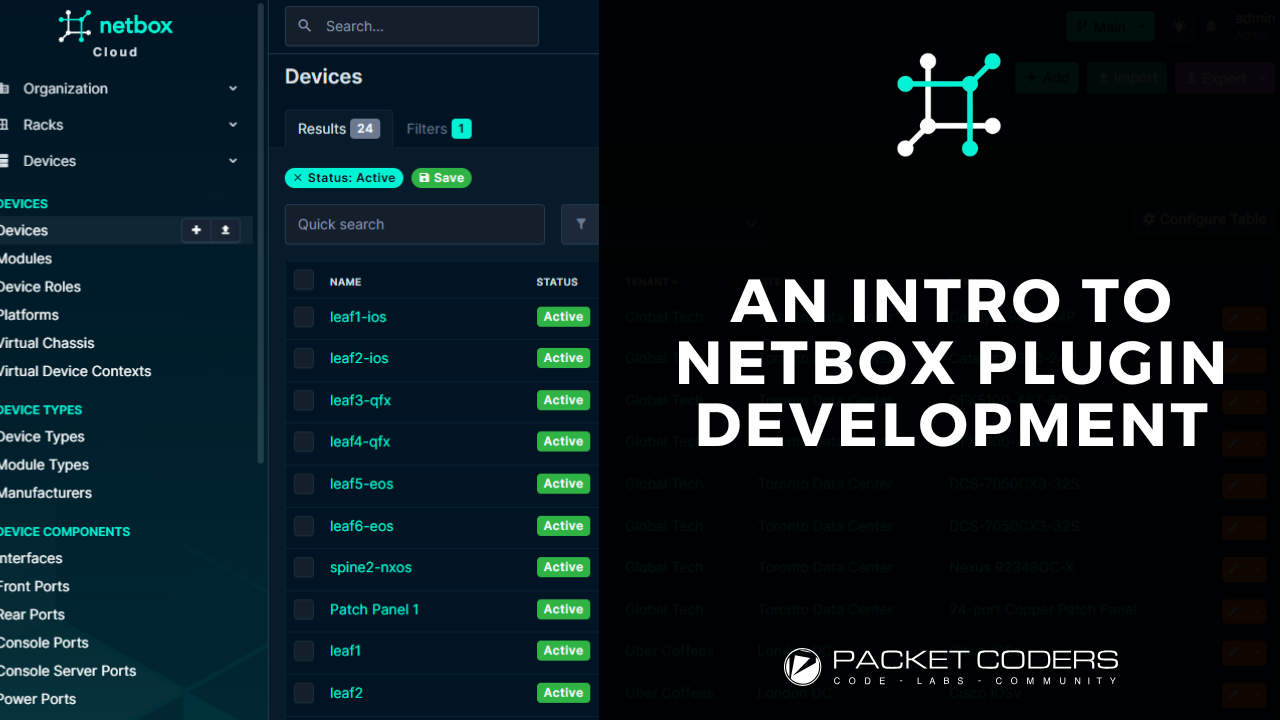1280x720 pixels.
Task: Click the green Save button
Action: 441,178
